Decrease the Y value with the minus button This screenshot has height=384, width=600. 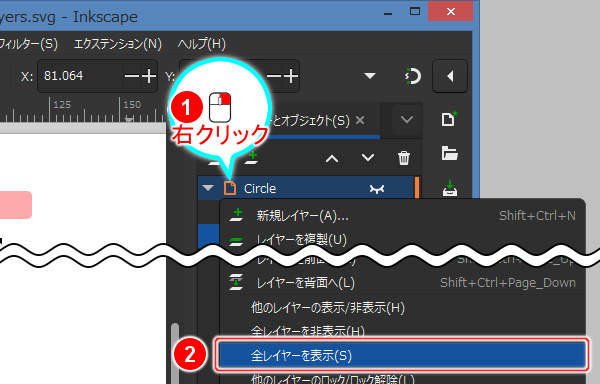coord(274,76)
